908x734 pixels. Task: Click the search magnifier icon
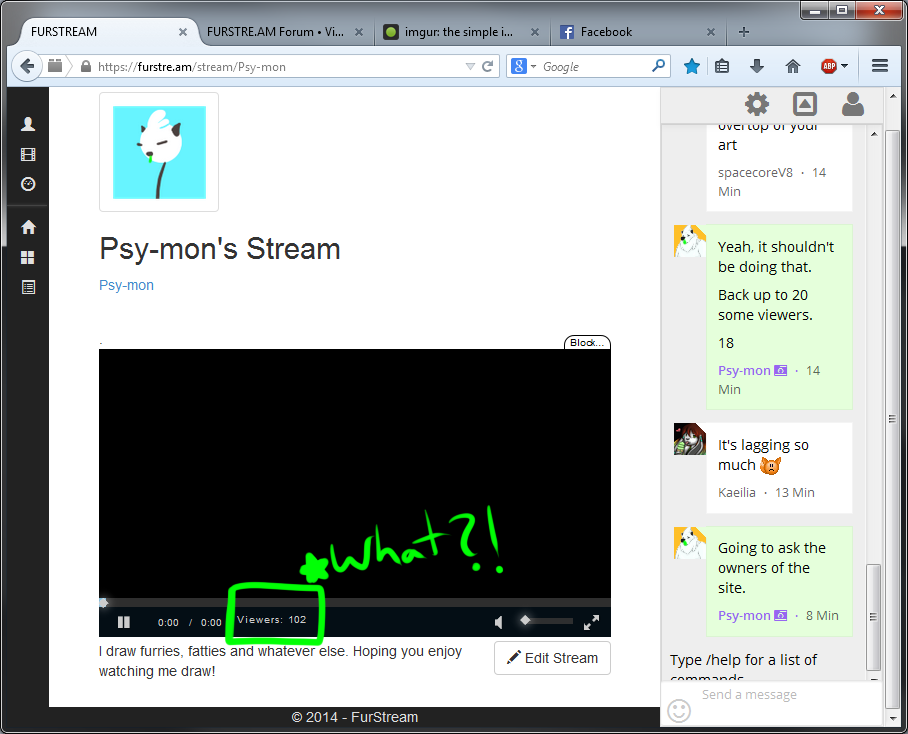point(658,66)
